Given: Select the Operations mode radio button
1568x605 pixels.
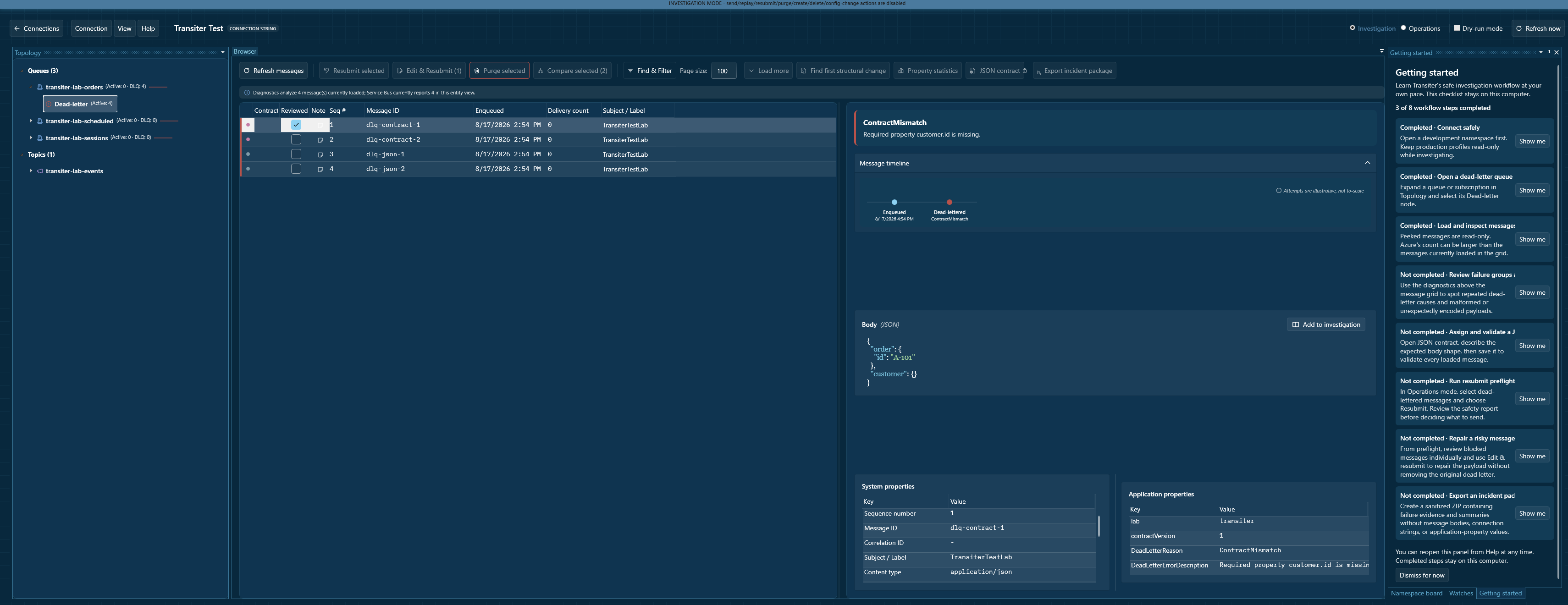Looking at the screenshot, I should (x=1404, y=28).
